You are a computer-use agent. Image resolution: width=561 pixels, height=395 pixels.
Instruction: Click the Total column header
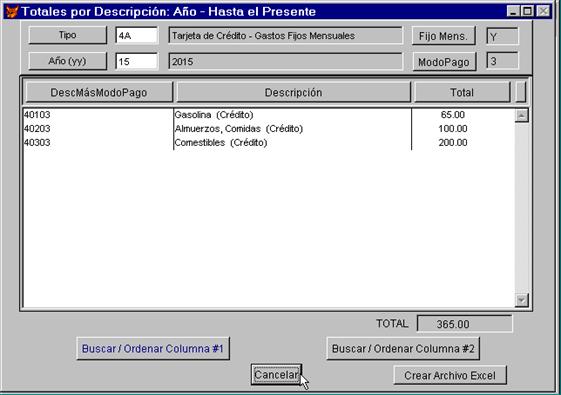click(x=462, y=92)
